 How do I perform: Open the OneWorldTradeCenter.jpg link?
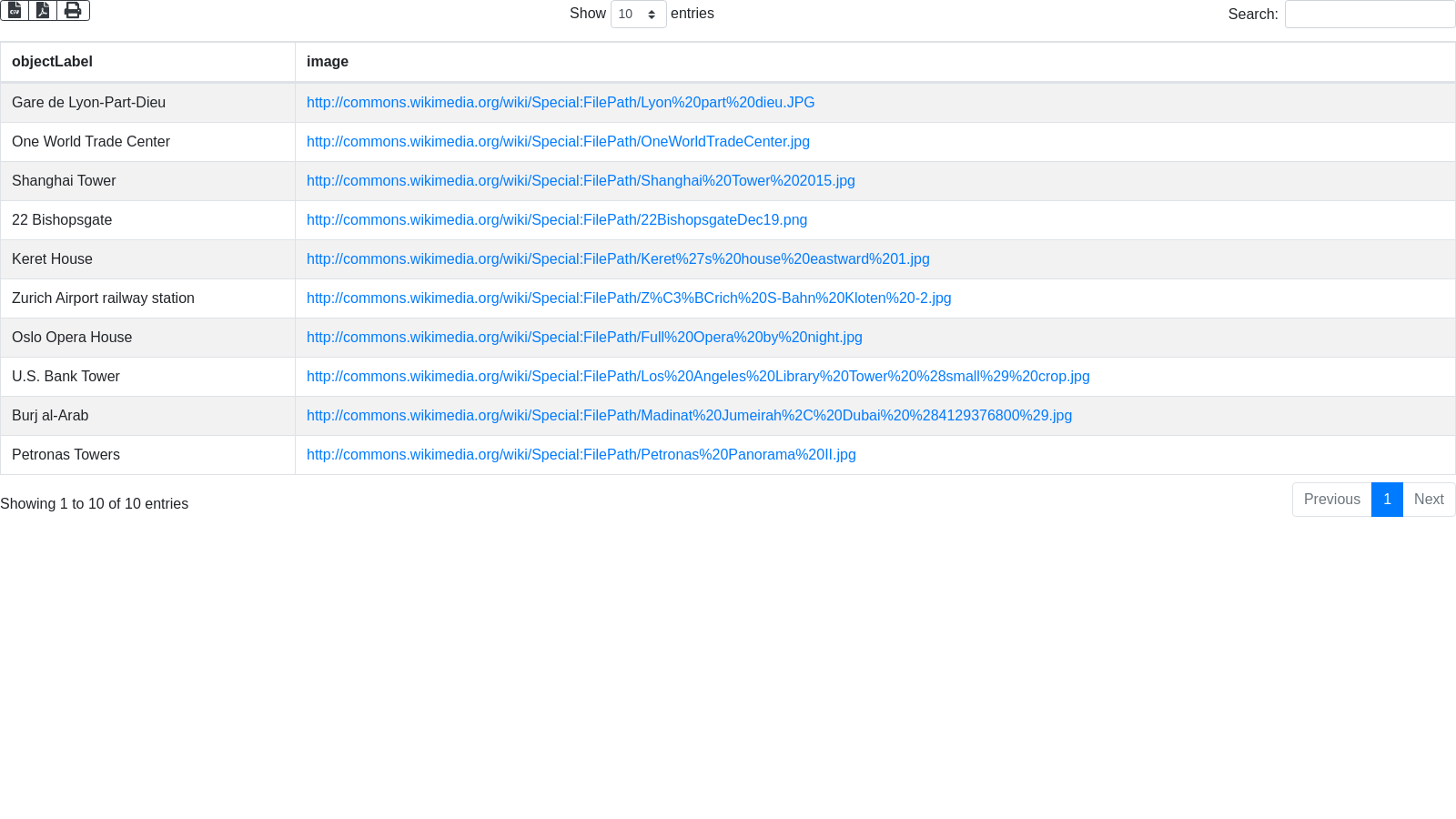(558, 142)
